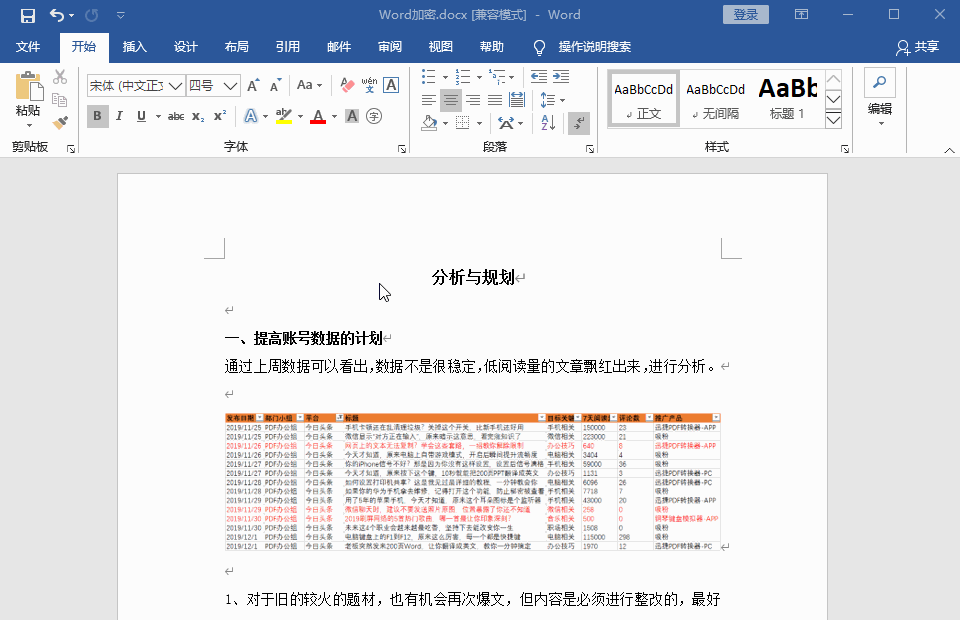Image resolution: width=960 pixels, height=620 pixels.
Task: Toggle bold formatting on selected text
Action: coord(96,117)
